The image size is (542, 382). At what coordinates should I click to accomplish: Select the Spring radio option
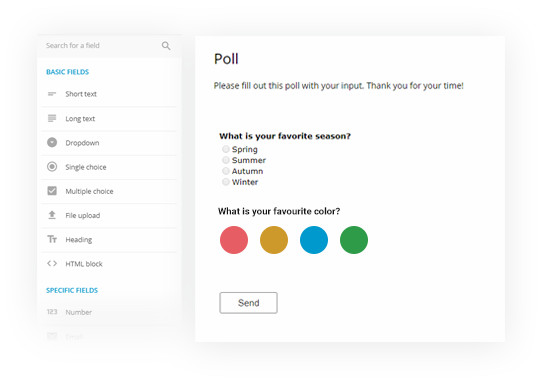click(x=226, y=149)
